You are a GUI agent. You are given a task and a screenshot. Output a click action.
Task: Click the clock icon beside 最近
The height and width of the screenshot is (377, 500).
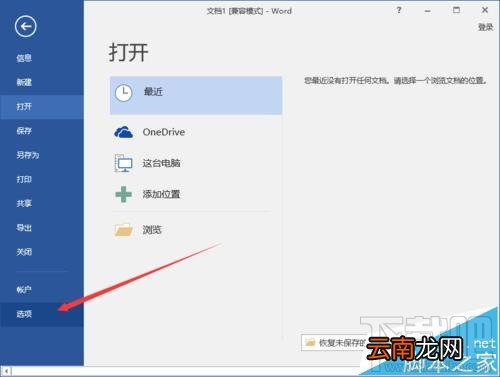pos(124,93)
